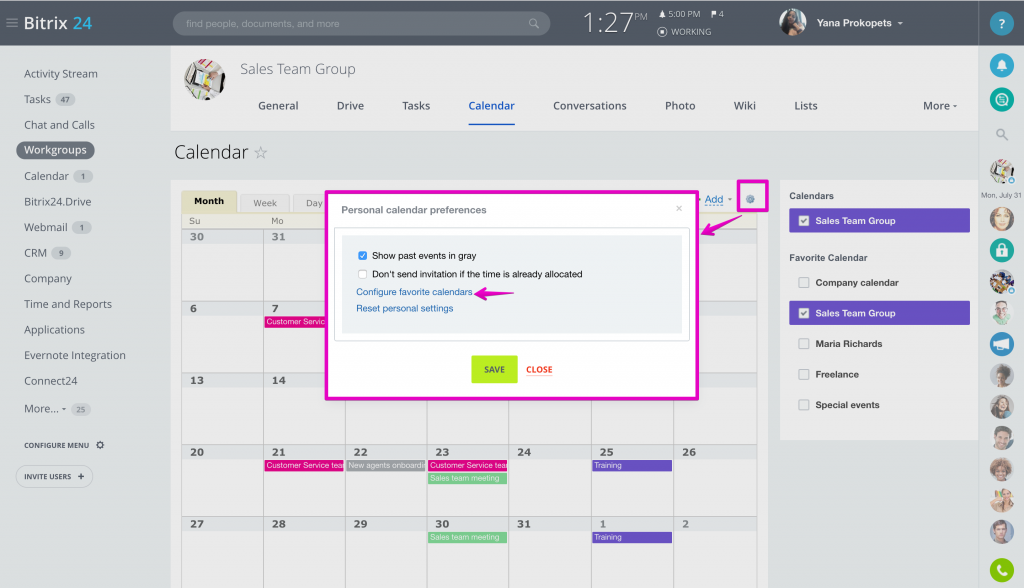The height and width of the screenshot is (588, 1024).
Task: Switch to the Drive tab
Action: click(x=351, y=106)
